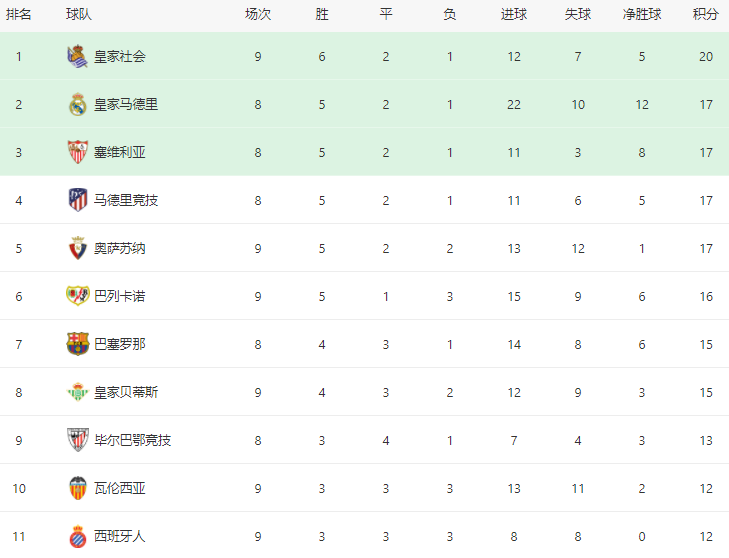The image size is (729, 558).
Task: Select the 进球 column header
Action: point(514,14)
